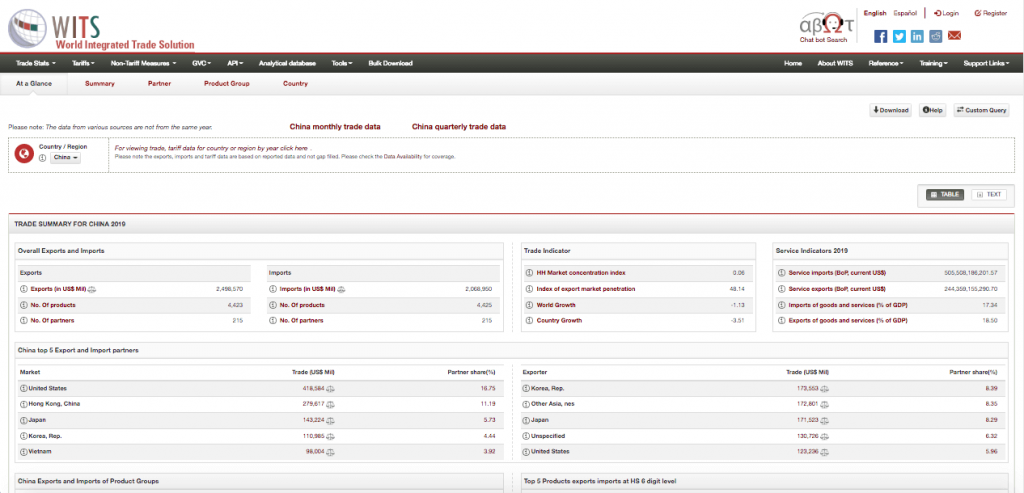Image resolution: width=1024 pixels, height=493 pixels.
Task: Select the Country tab
Action: pos(295,84)
